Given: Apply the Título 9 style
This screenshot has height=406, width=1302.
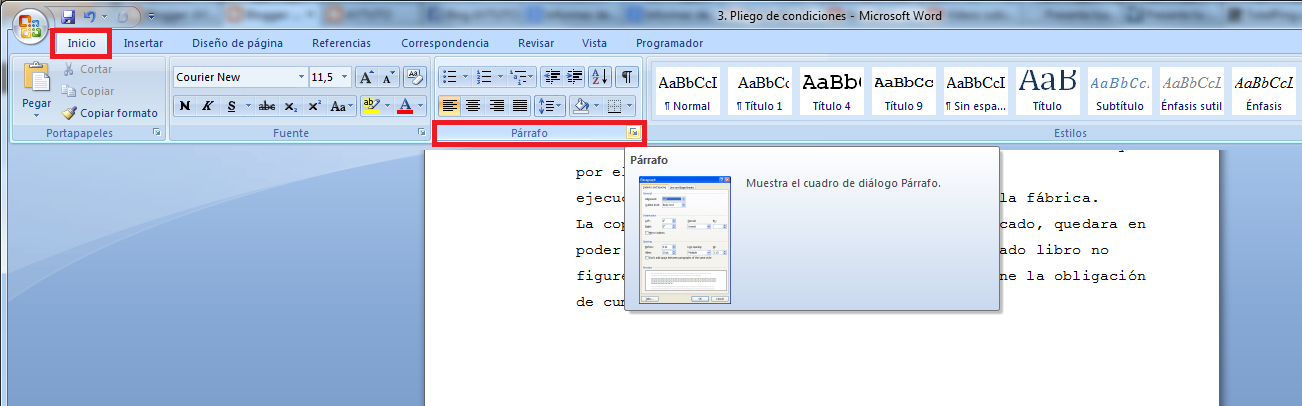Looking at the screenshot, I should pyautogui.click(x=903, y=91).
